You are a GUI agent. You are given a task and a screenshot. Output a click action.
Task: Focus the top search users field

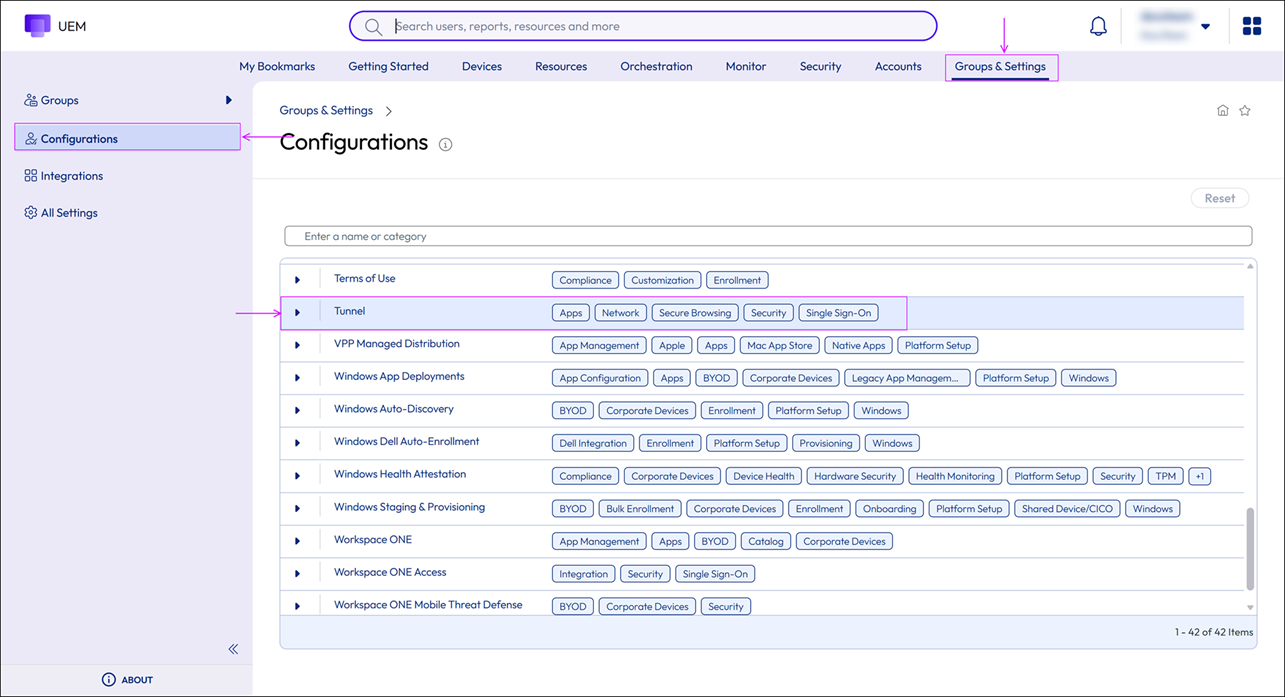[643, 27]
